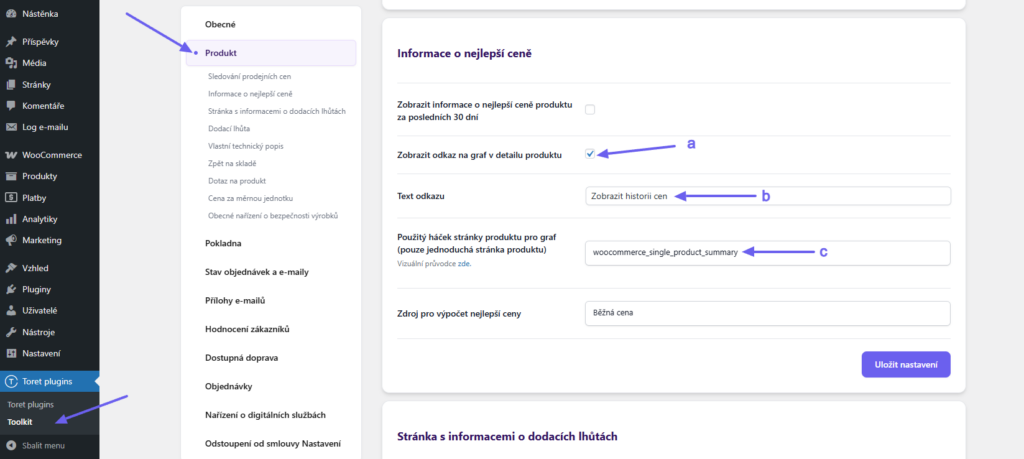1024x459 pixels.
Task: Click the Toret plugins circle icon
Action: coord(10,382)
